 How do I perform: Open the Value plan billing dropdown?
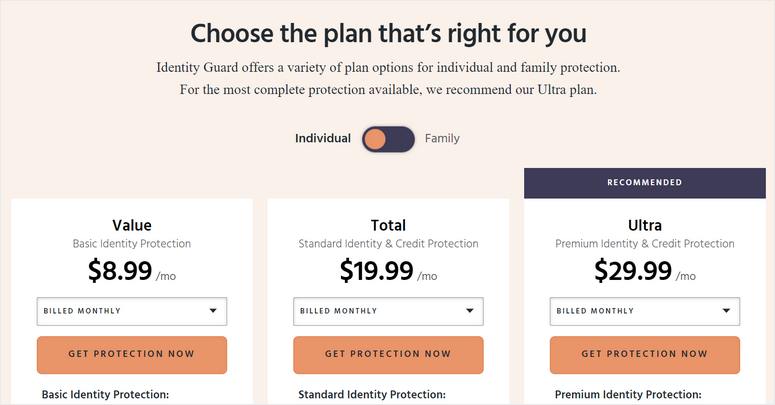(132, 311)
